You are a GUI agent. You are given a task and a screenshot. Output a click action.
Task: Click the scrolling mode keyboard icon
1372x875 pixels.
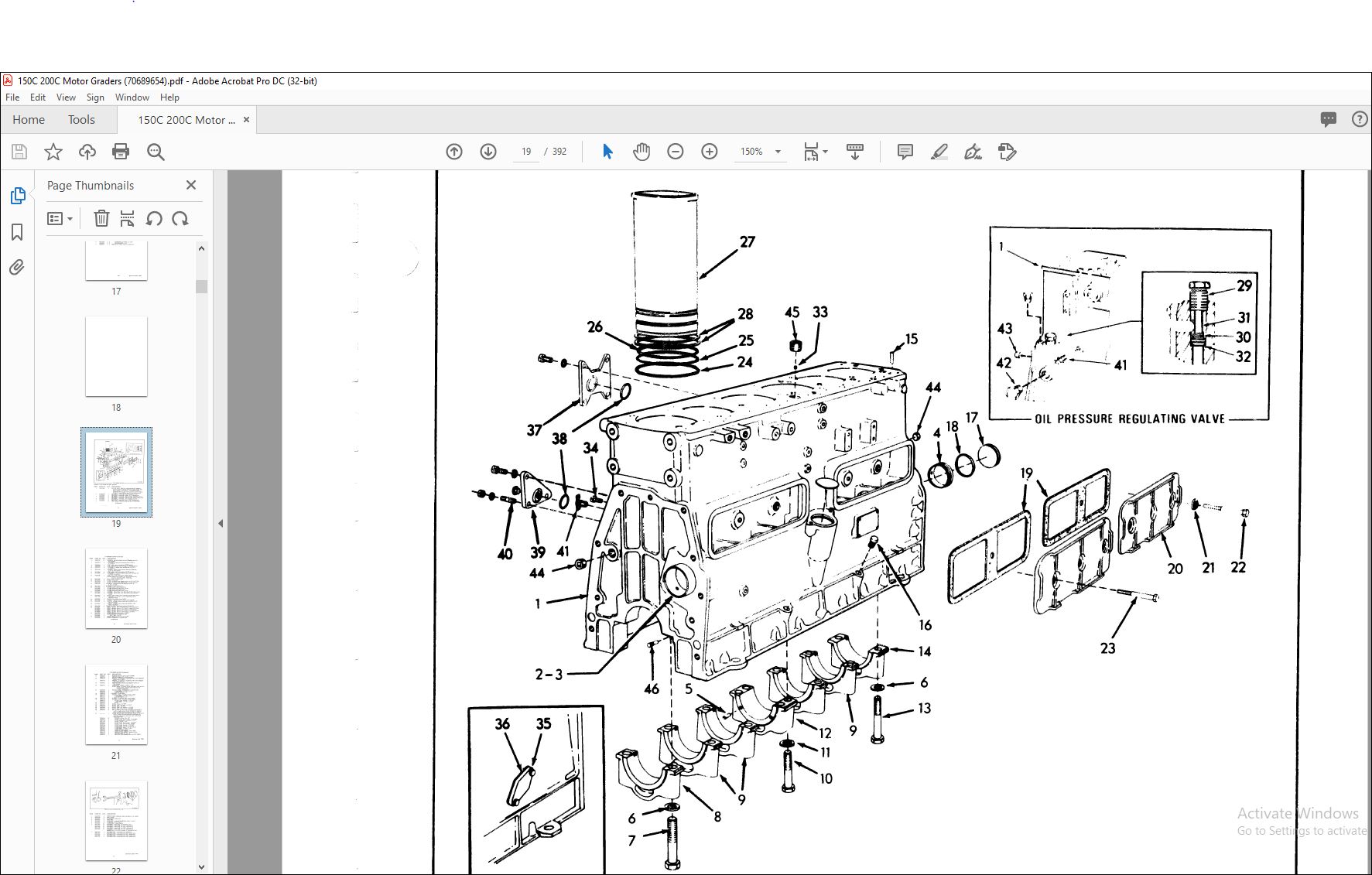855,152
